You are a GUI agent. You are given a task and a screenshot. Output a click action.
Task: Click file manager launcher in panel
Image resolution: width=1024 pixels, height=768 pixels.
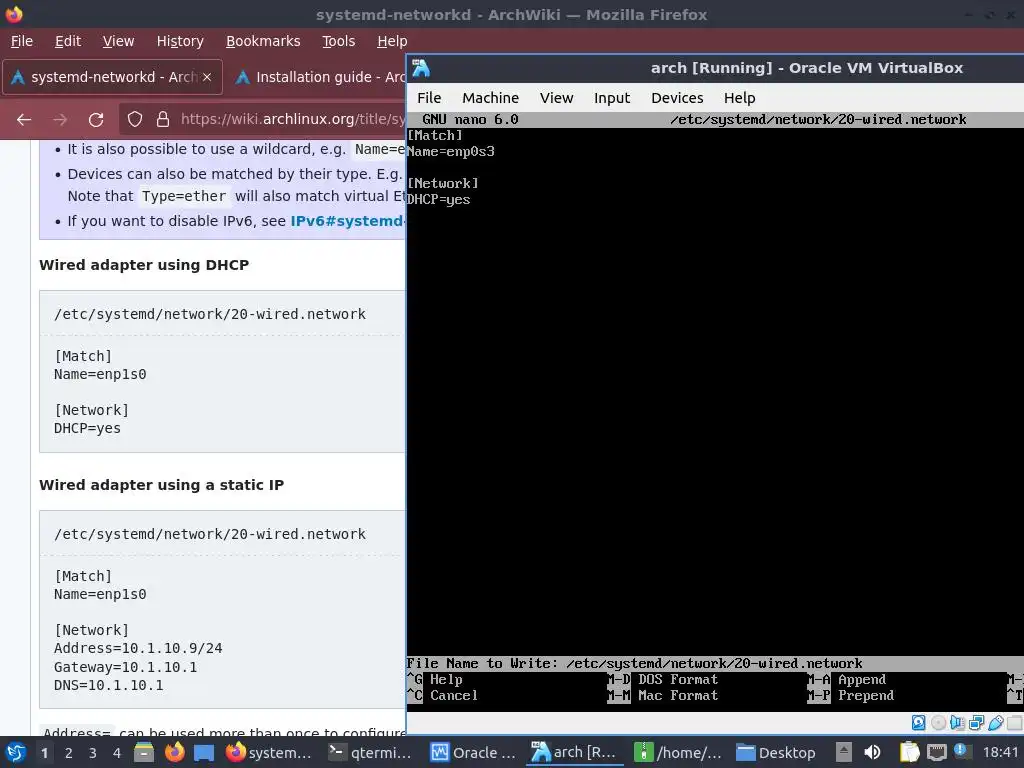[144, 752]
